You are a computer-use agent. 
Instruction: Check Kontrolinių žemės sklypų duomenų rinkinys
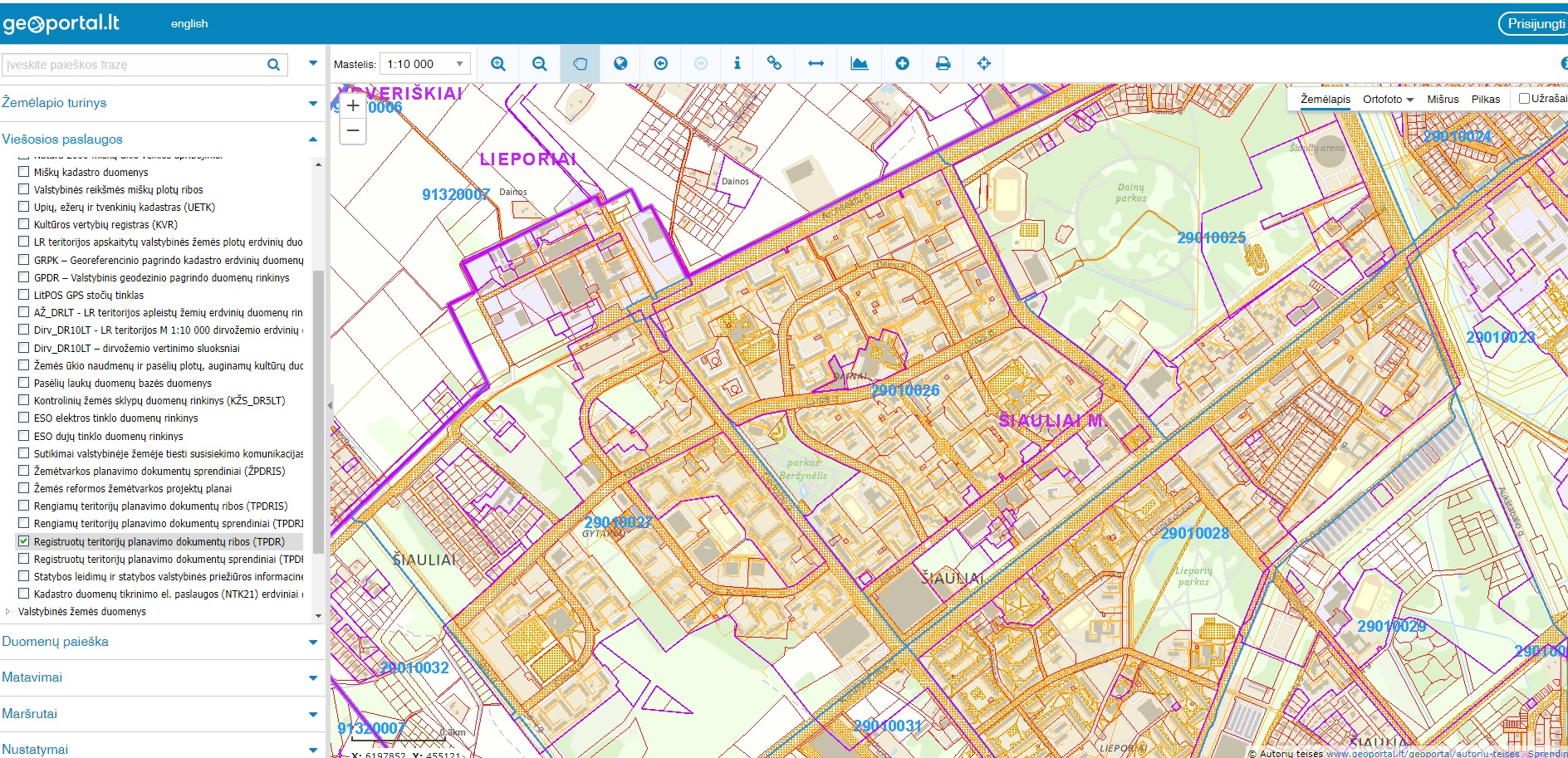pos(23,400)
